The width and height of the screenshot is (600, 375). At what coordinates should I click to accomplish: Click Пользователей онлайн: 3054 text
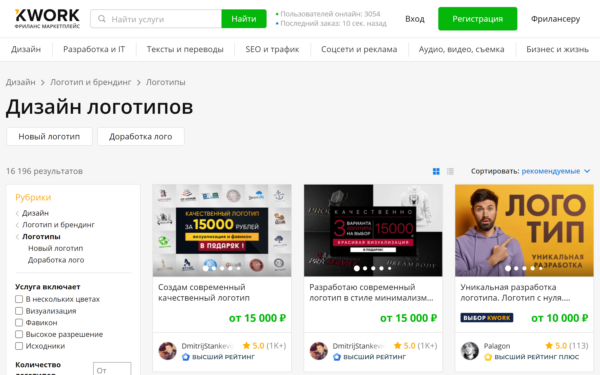330,14
